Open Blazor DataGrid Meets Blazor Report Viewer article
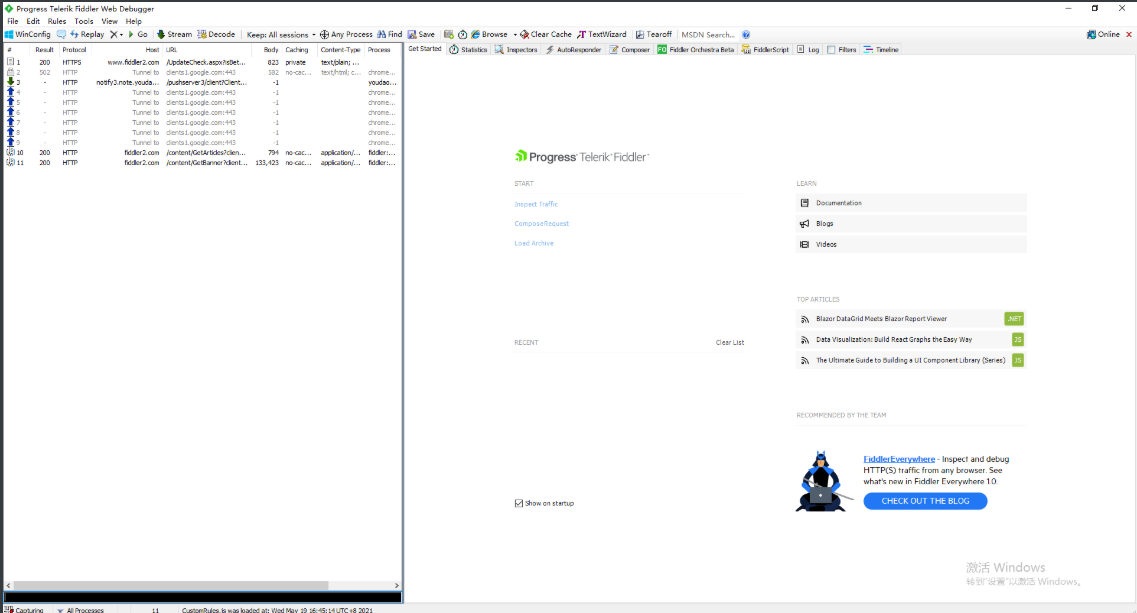This screenshot has height=613, width=1137. [911, 318]
